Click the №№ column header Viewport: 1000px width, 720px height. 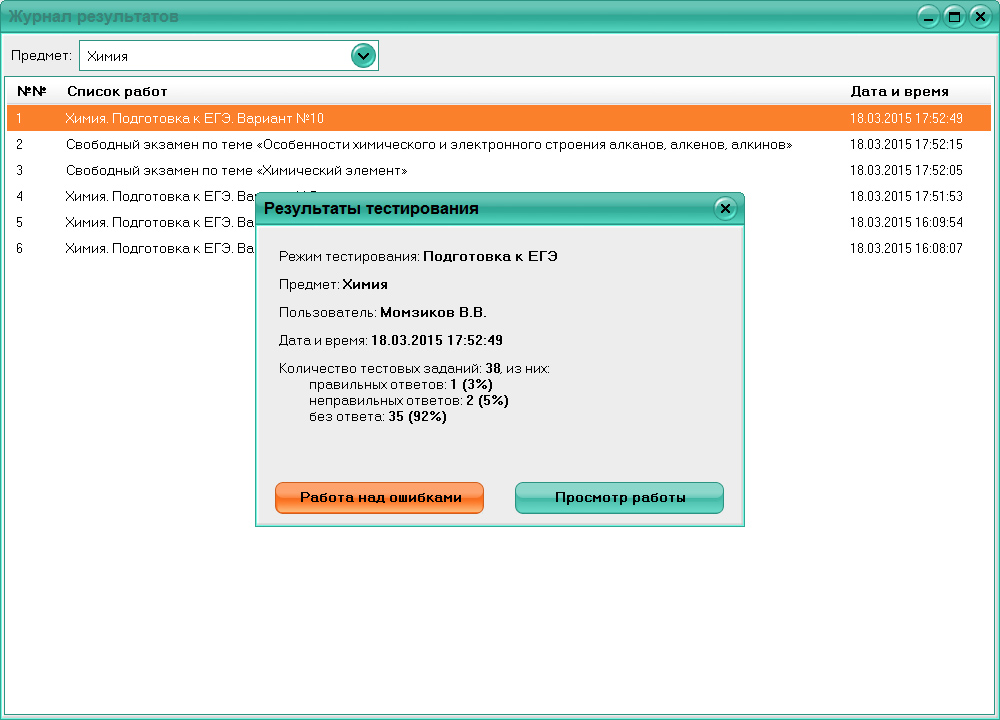[30, 91]
